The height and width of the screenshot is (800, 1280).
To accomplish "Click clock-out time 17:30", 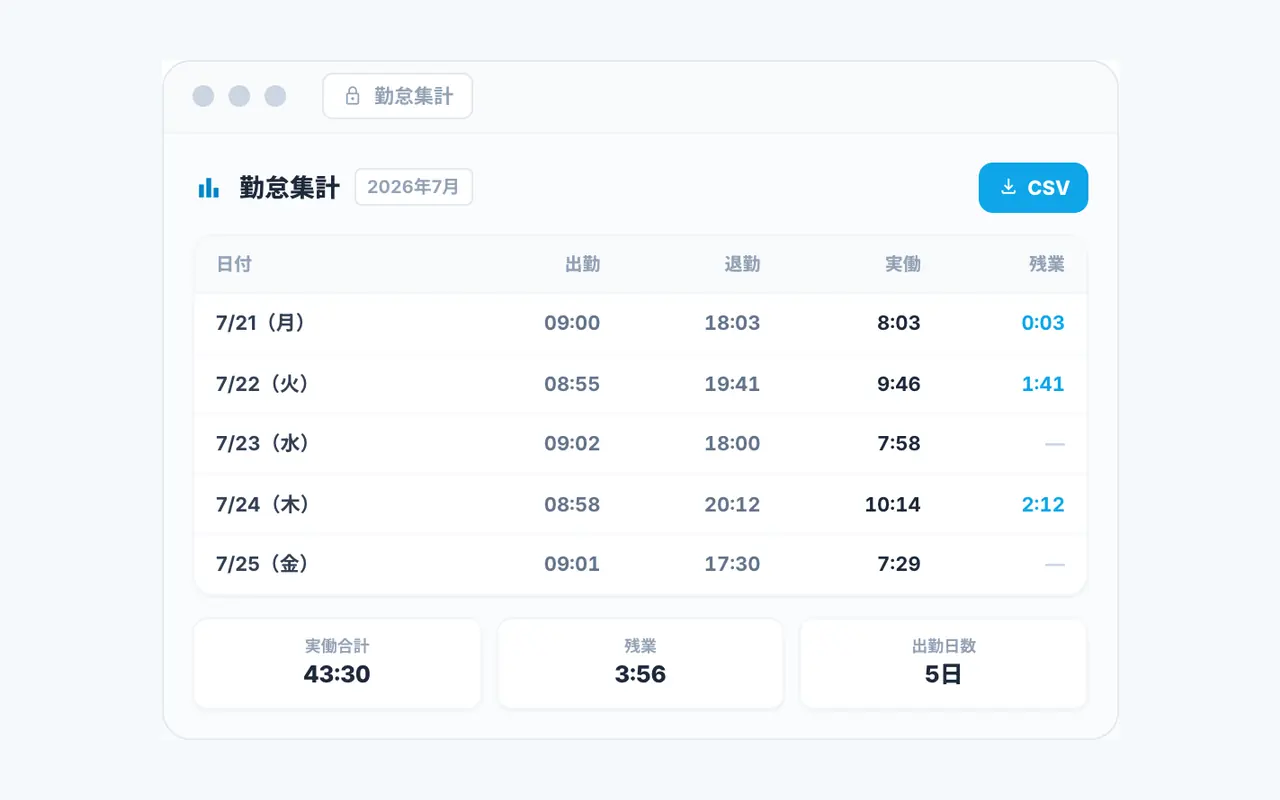I will point(732,564).
